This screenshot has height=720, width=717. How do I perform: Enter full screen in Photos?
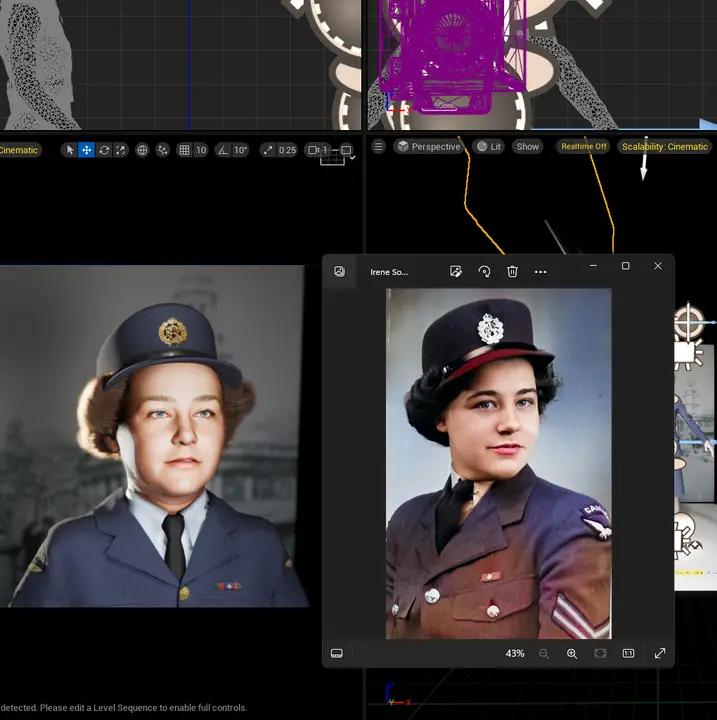click(x=660, y=653)
